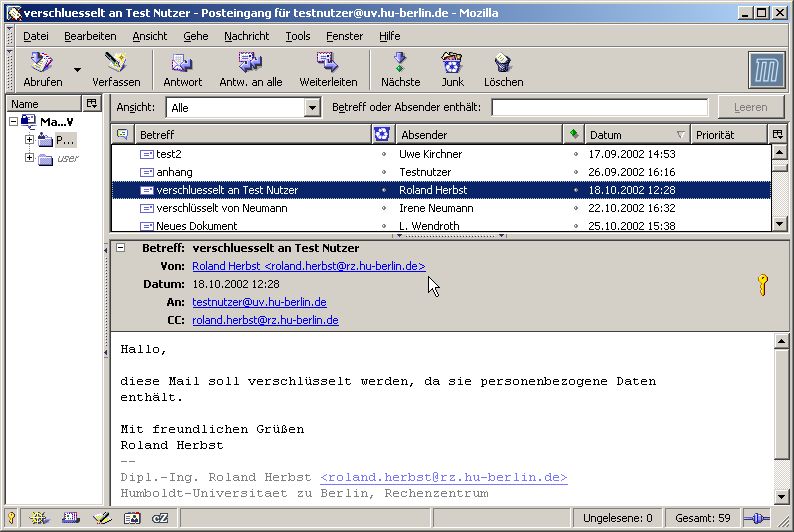794x532 pixels.
Task: Click the Betreff oder Absender search field
Action: pyautogui.click(x=599, y=107)
